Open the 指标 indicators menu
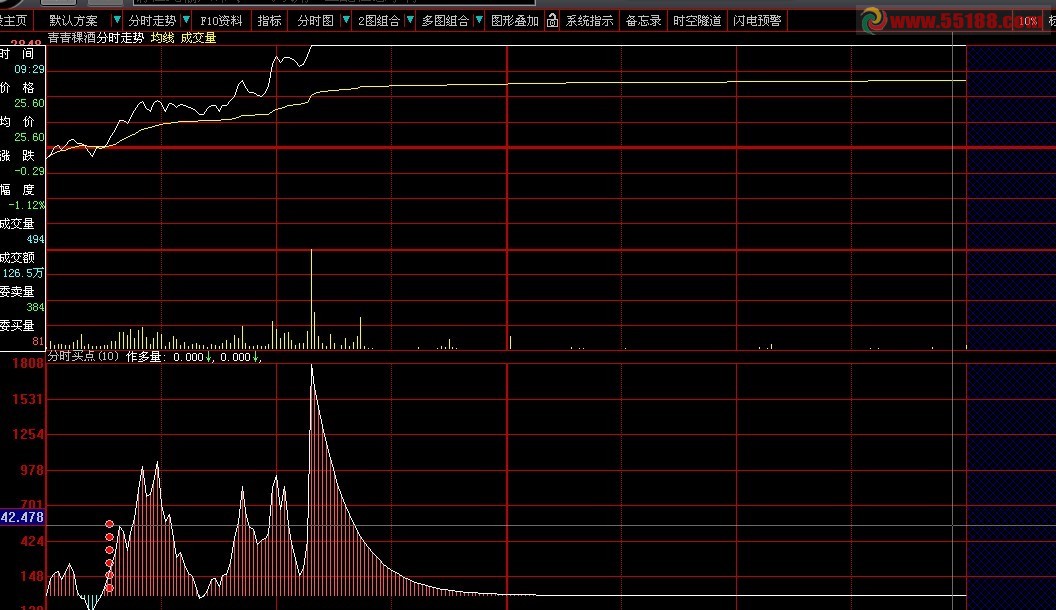1056x610 pixels. (x=269, y=21)
